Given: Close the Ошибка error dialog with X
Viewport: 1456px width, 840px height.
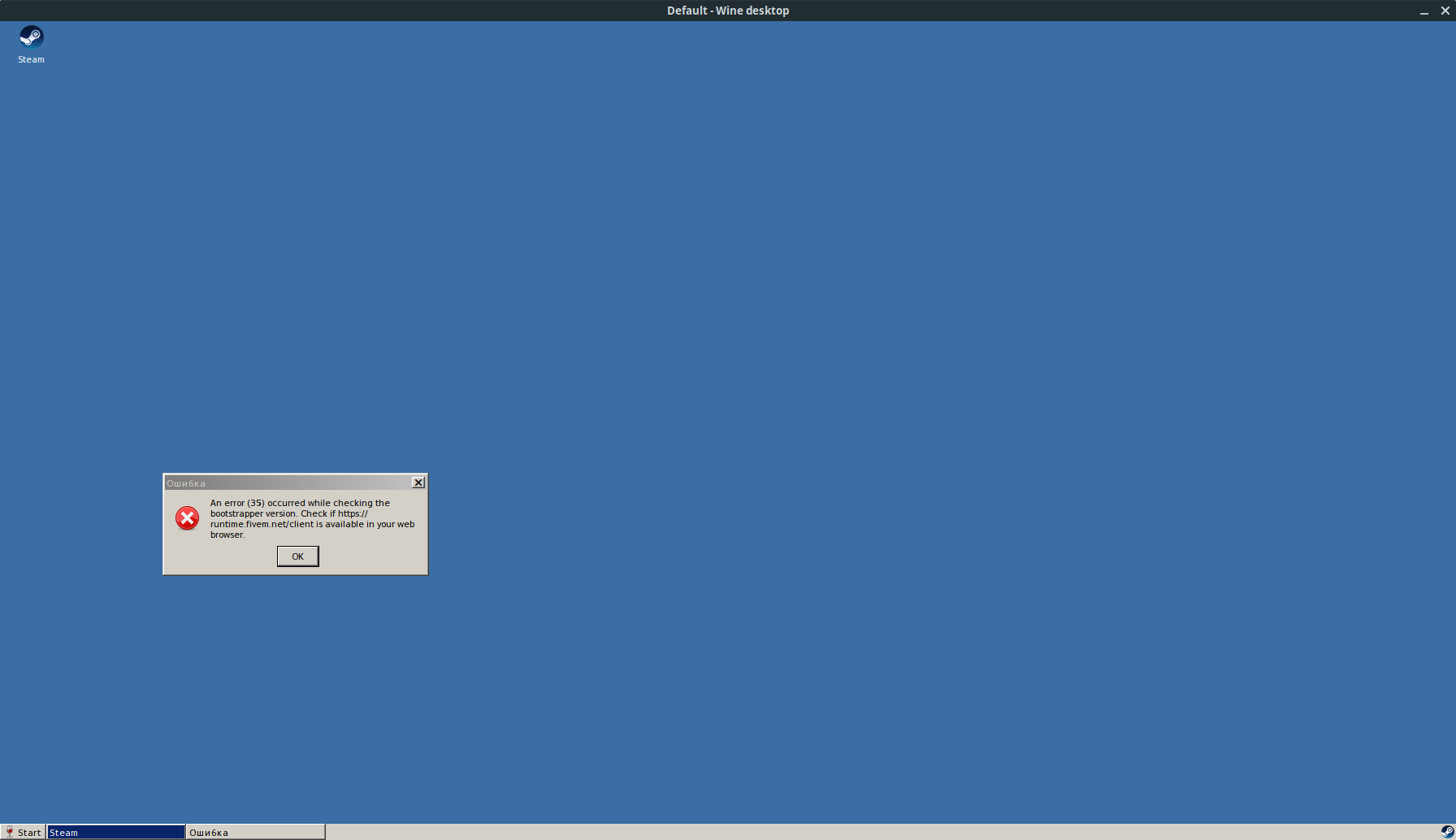Looking at the screenshot, I should [x=418, y=483].
